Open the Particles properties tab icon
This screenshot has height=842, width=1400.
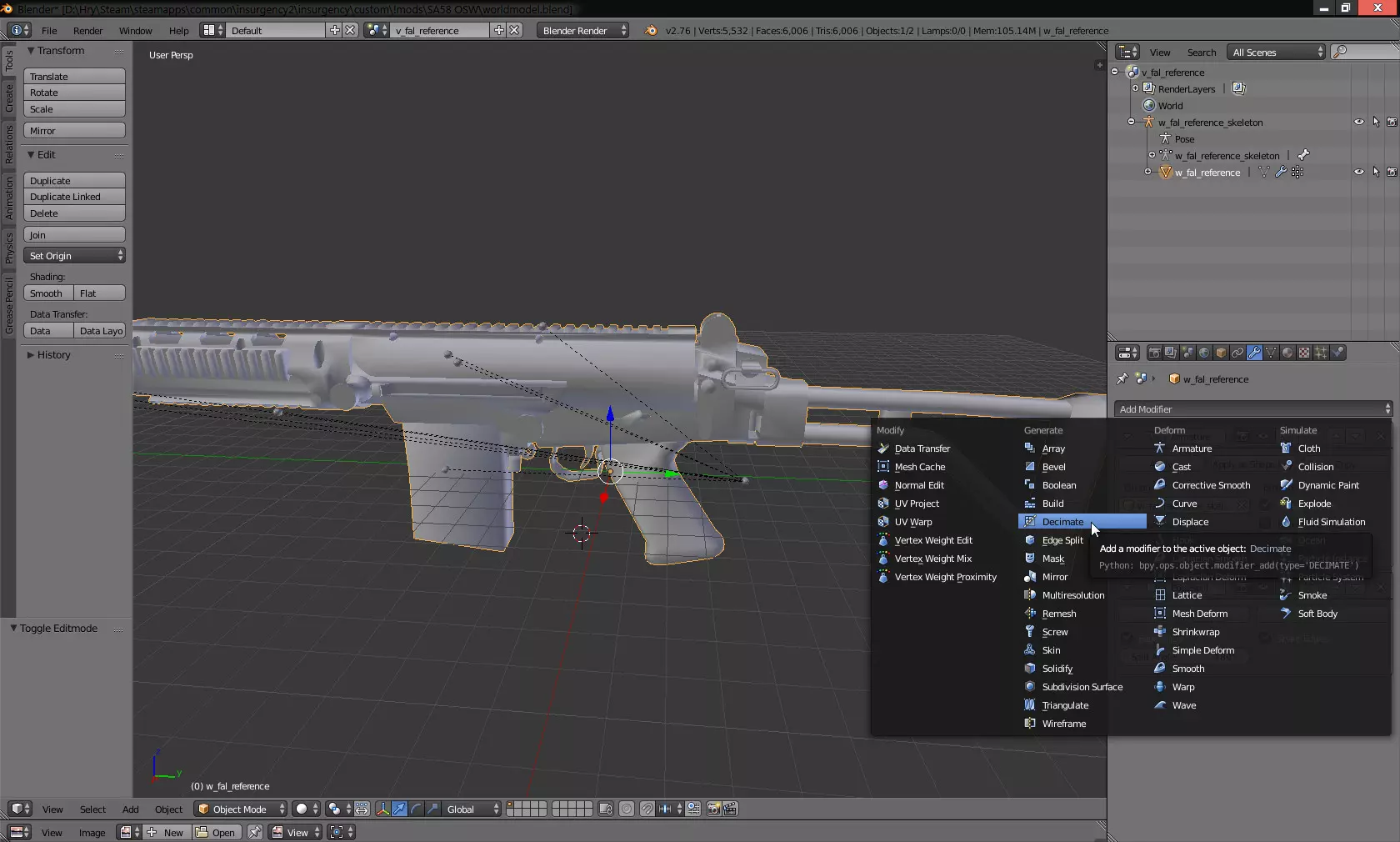click(x=1321, y=353)
